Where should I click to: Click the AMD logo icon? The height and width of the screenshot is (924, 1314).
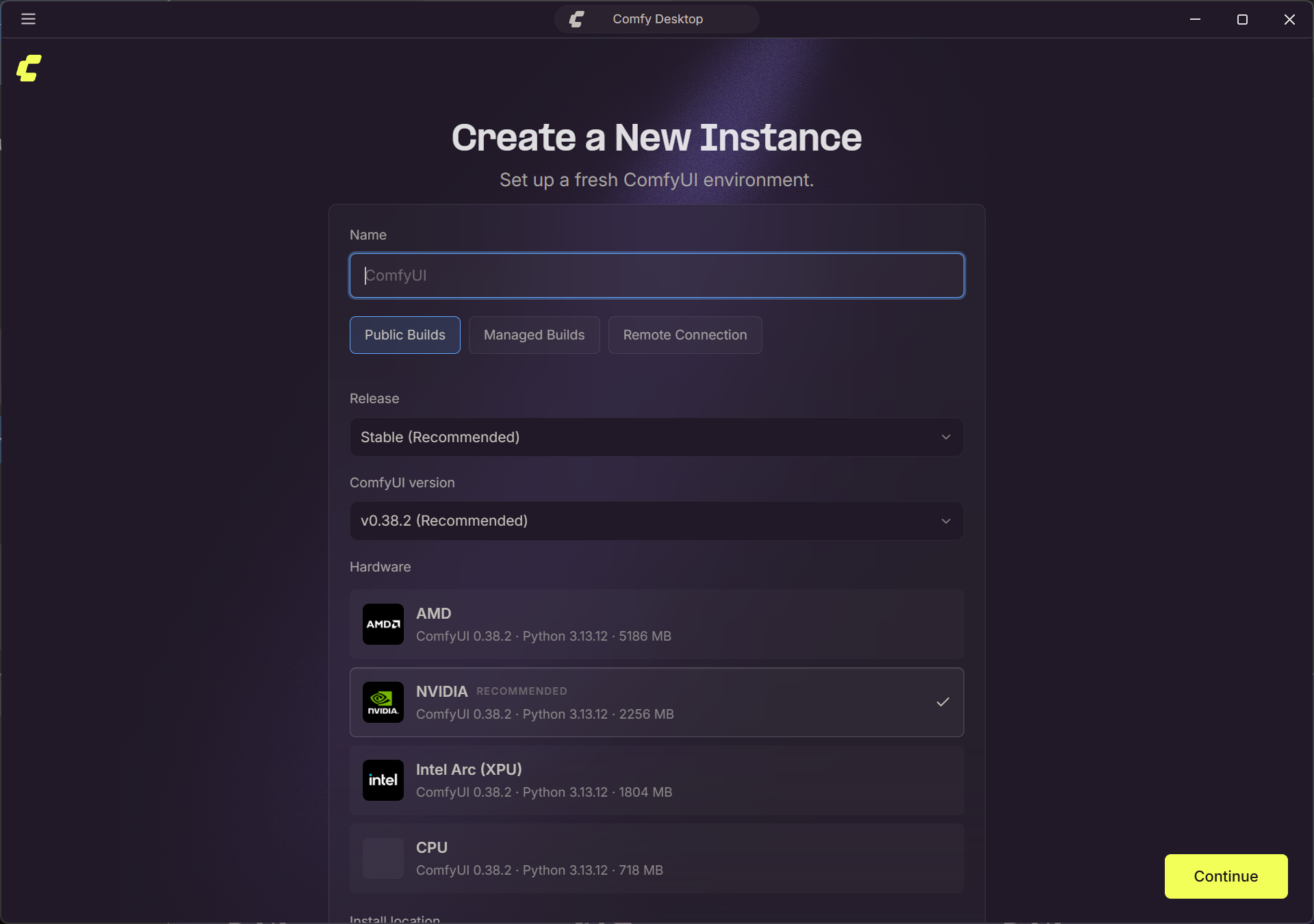coord(383,624)
